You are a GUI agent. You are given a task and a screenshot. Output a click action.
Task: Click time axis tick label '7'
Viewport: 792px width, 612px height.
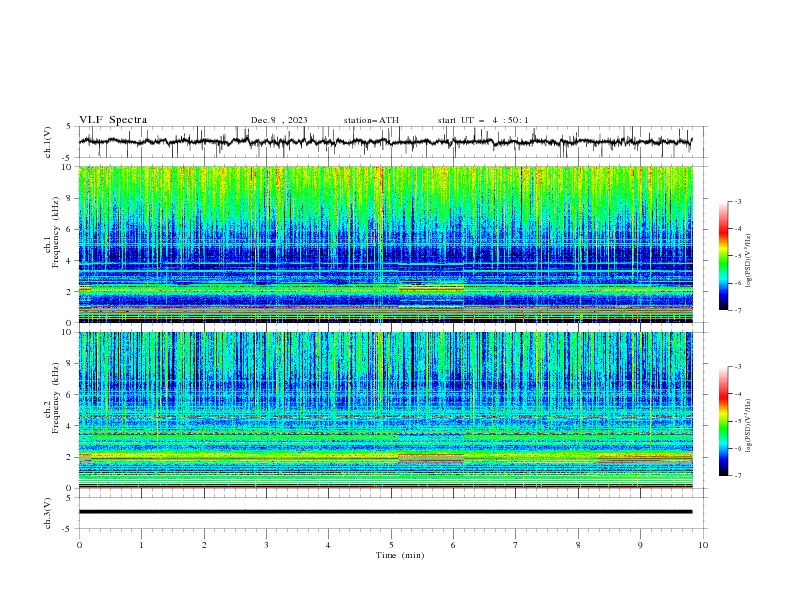516,545
